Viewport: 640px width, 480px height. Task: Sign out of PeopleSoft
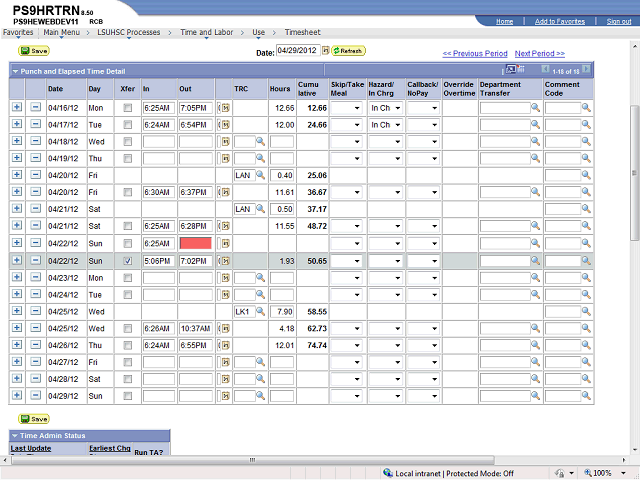point(619,21)
